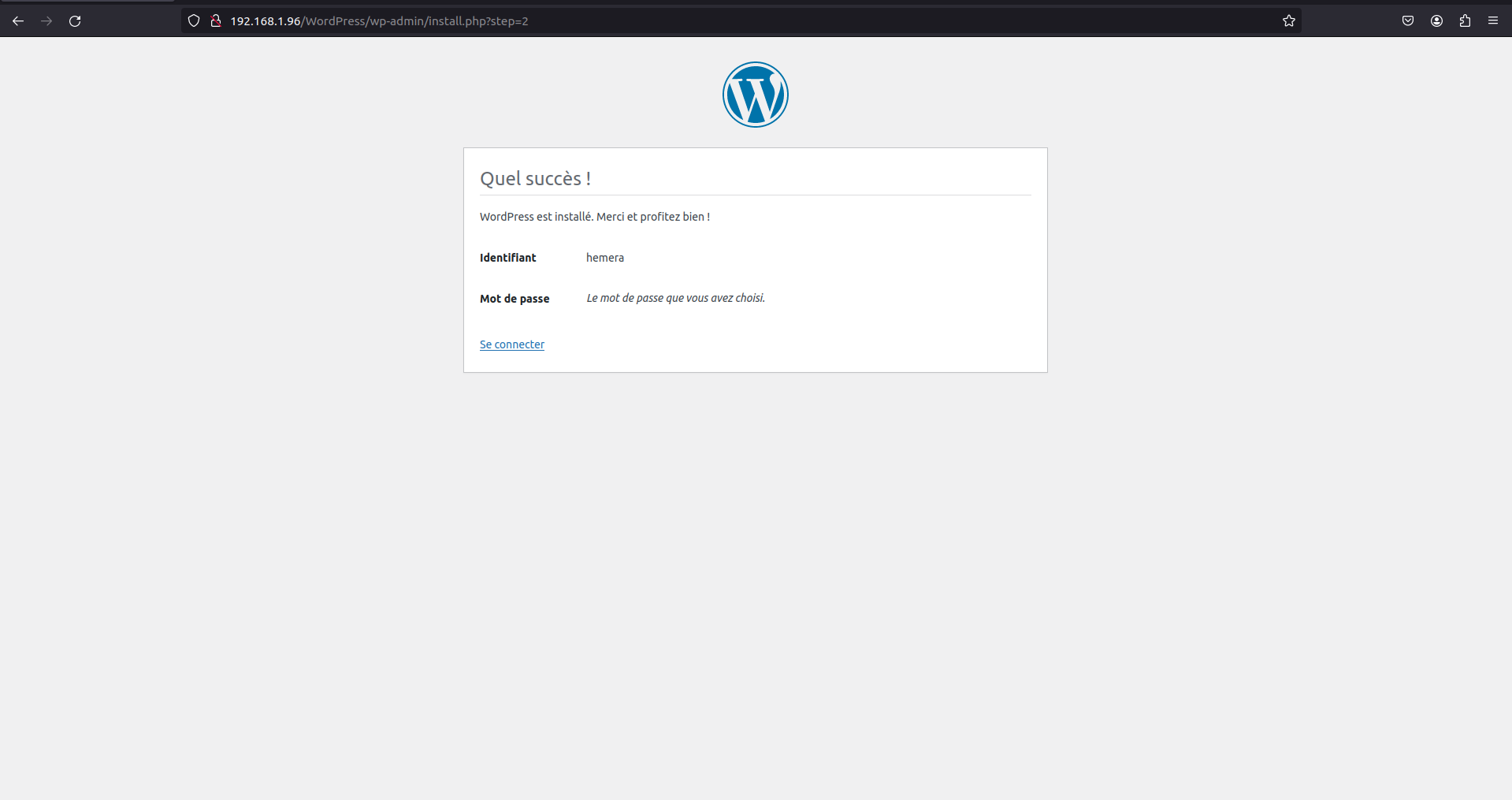The width and height of the screenshot is (1512, 800).
Task: Go back to the previous page
Action: coord(17,21)
